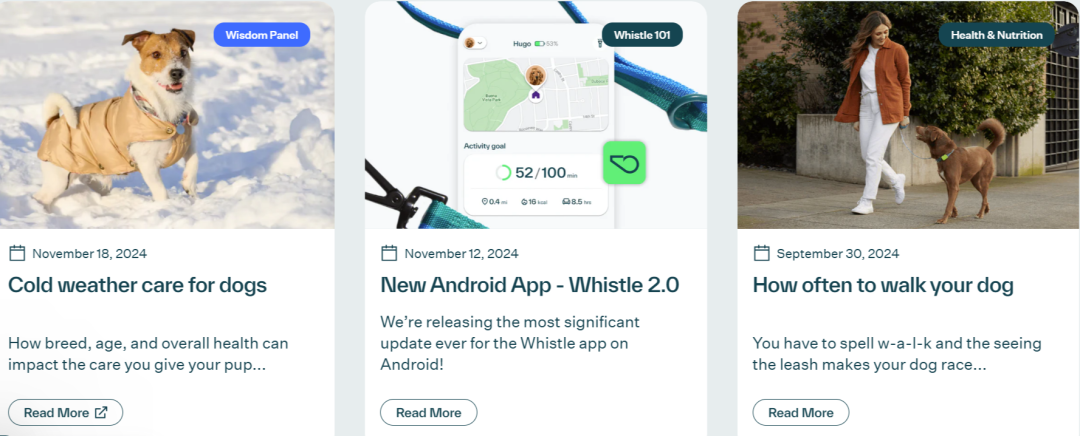This screenshot has width=1080, height=436.
Task: Select the Health & Nutrition category tag
Action: click(996, 34)
